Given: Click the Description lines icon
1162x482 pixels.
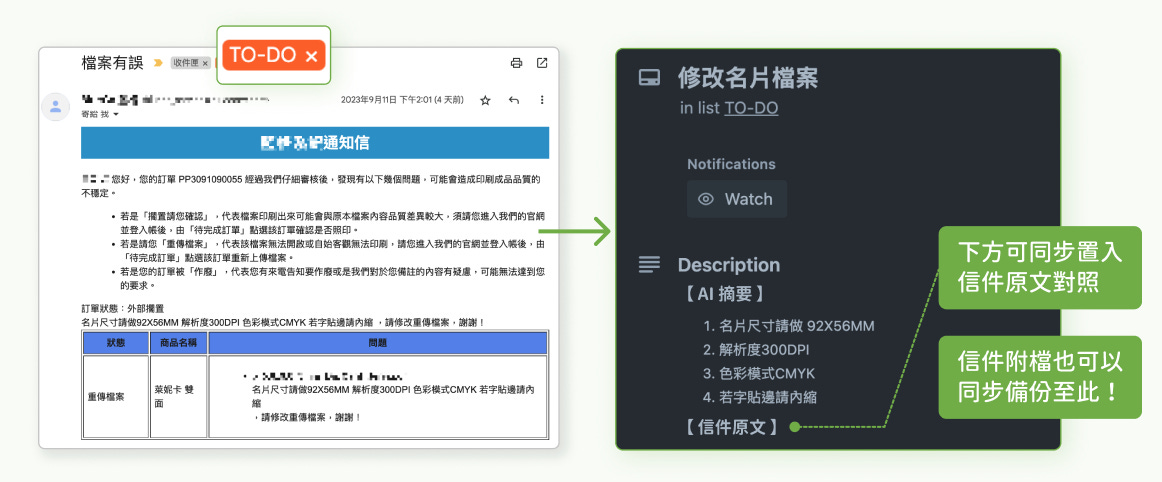Looking at the screenshot, I should (x=649, y=264).
